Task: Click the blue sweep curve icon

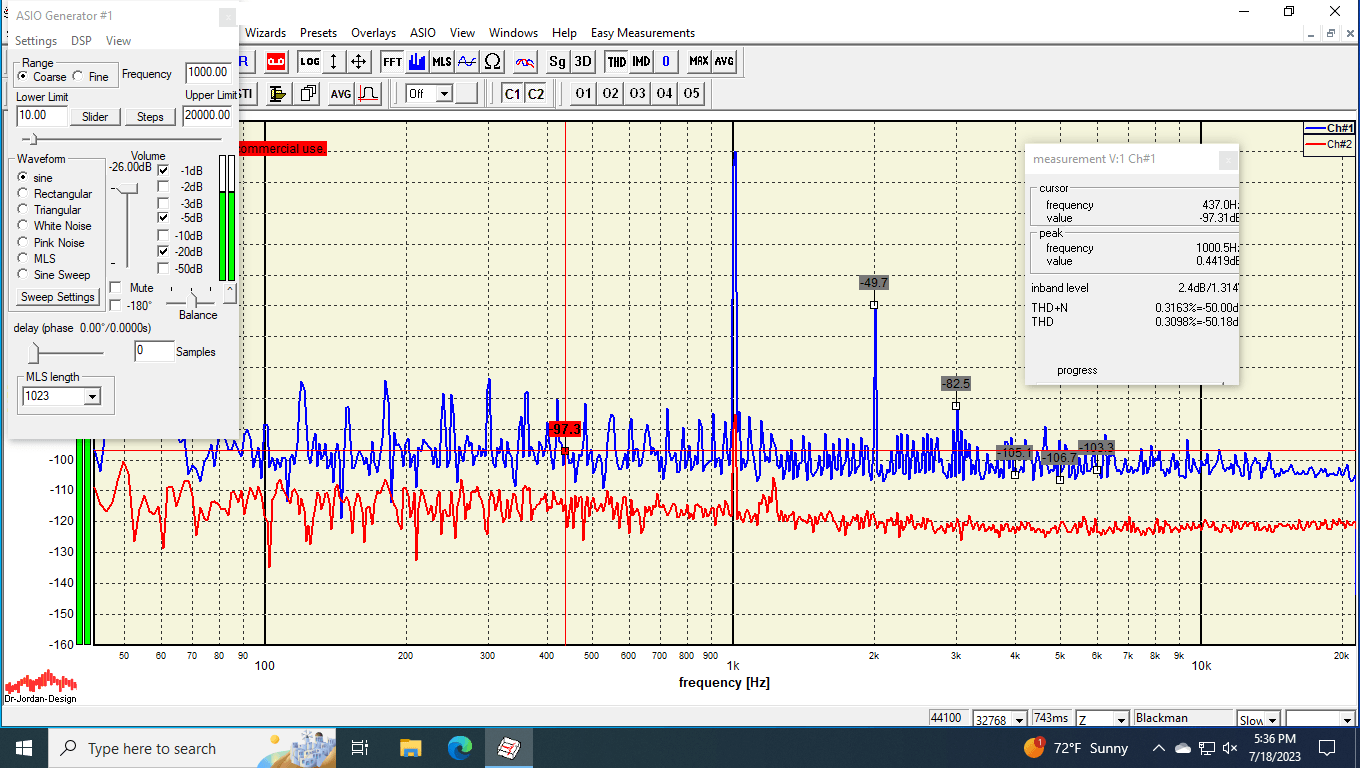Action: pos(467,61)
